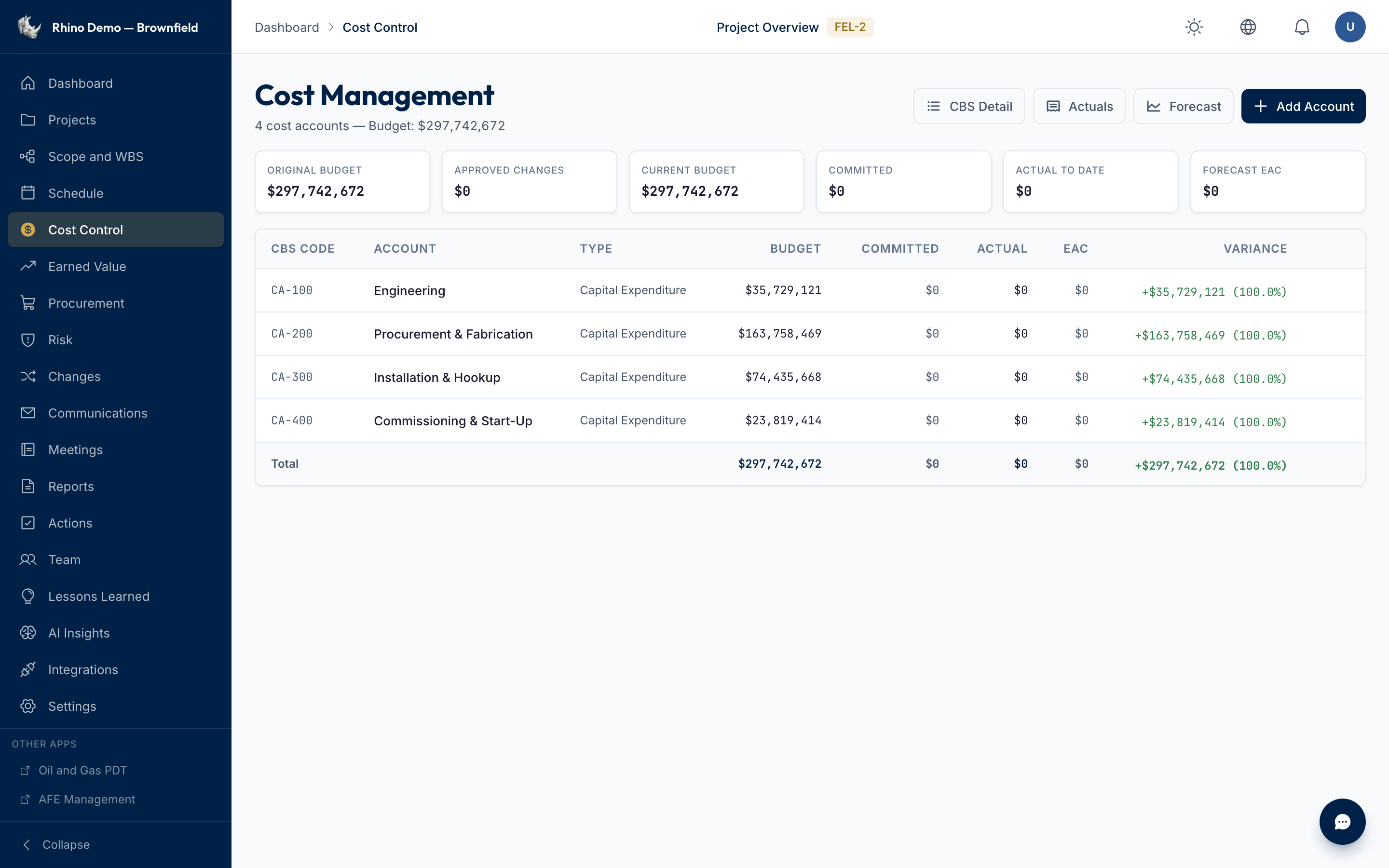Image resolution: width=1389 pixels, height=868 pixels.
Task: Click the Actions checkbox icon
Action: pyautogui.click(x=27, y=523)
